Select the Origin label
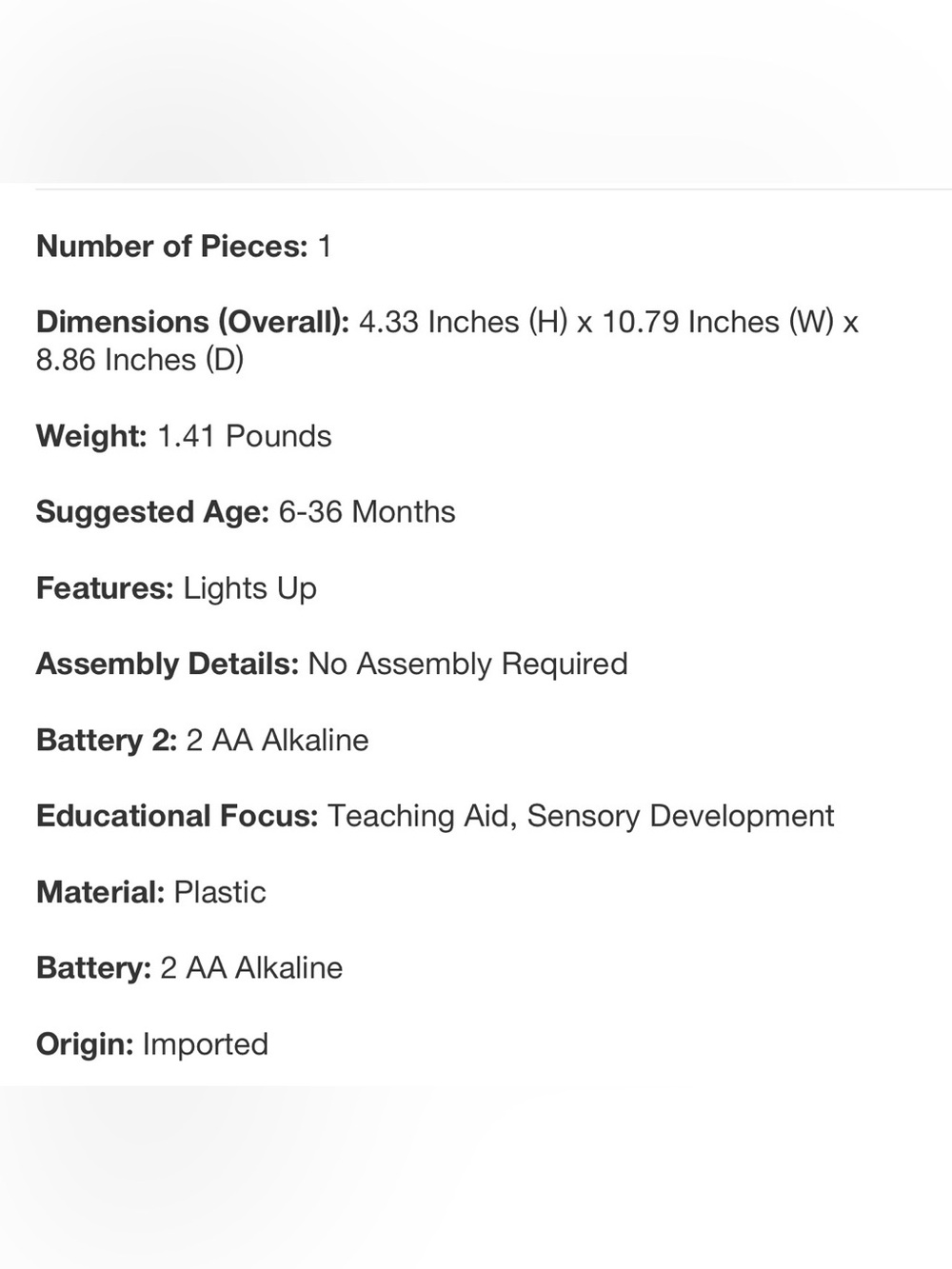 85,1044
